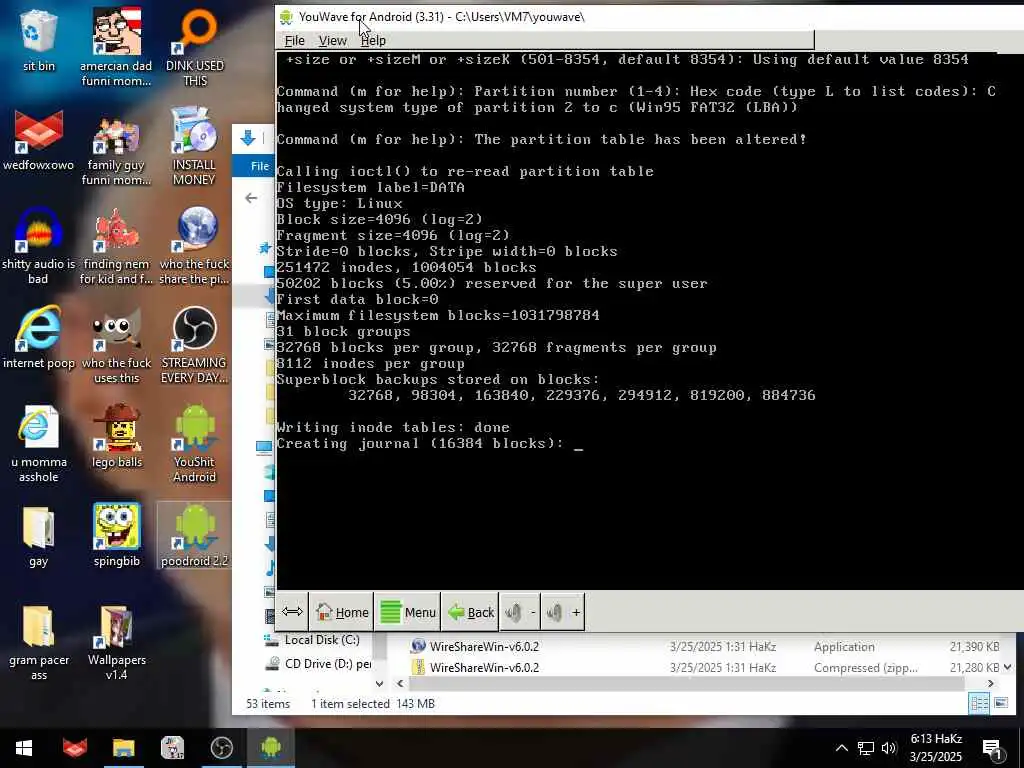Screen dimensions: 1024x768
Task: Go back using File Explorer back arrow
Action: click(x=251, y=198)
